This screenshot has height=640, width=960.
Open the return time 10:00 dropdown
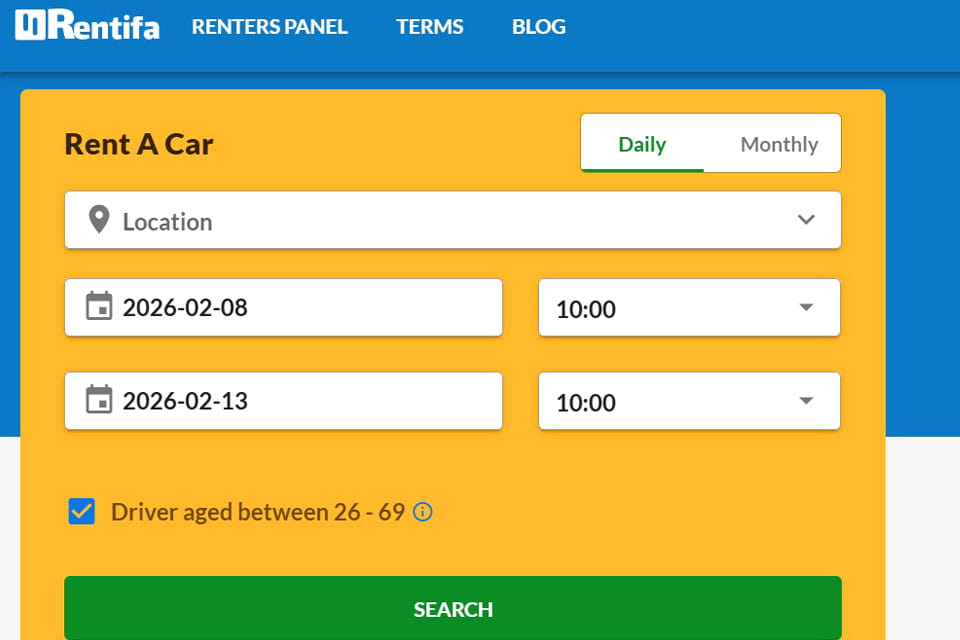point(689,402)
